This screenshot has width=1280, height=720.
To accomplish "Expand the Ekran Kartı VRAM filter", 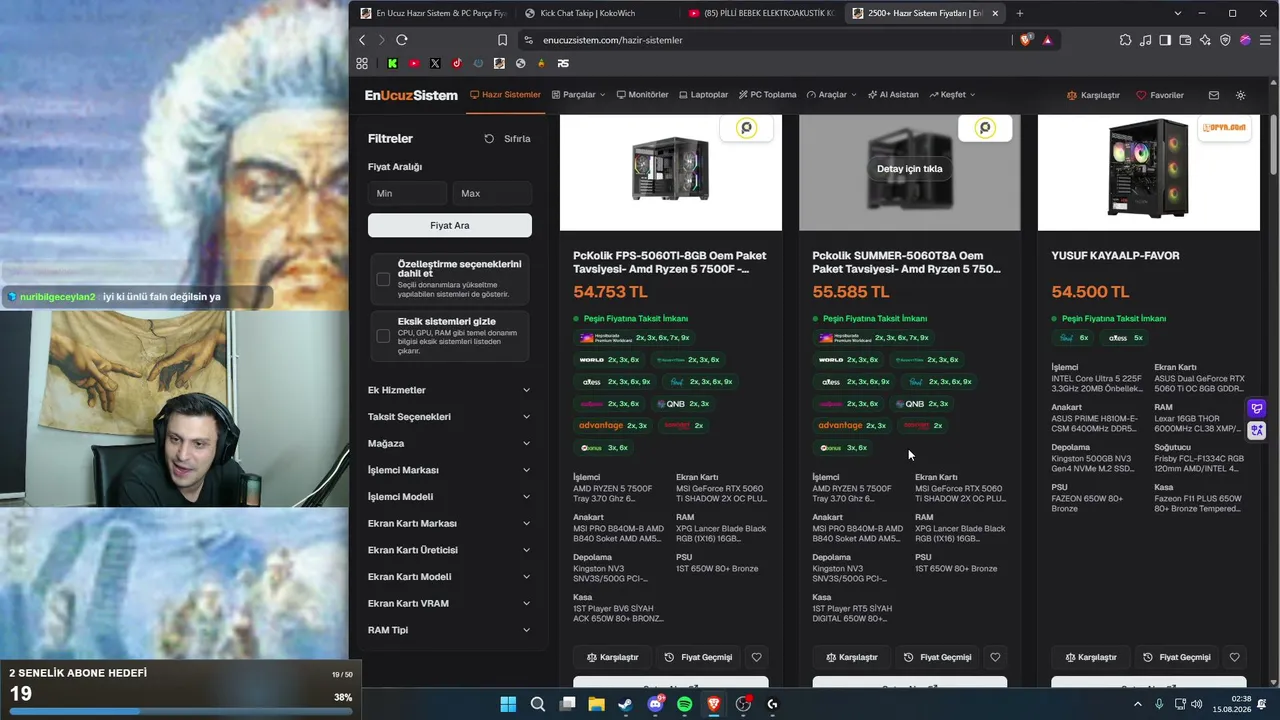I will coord(449,603).
